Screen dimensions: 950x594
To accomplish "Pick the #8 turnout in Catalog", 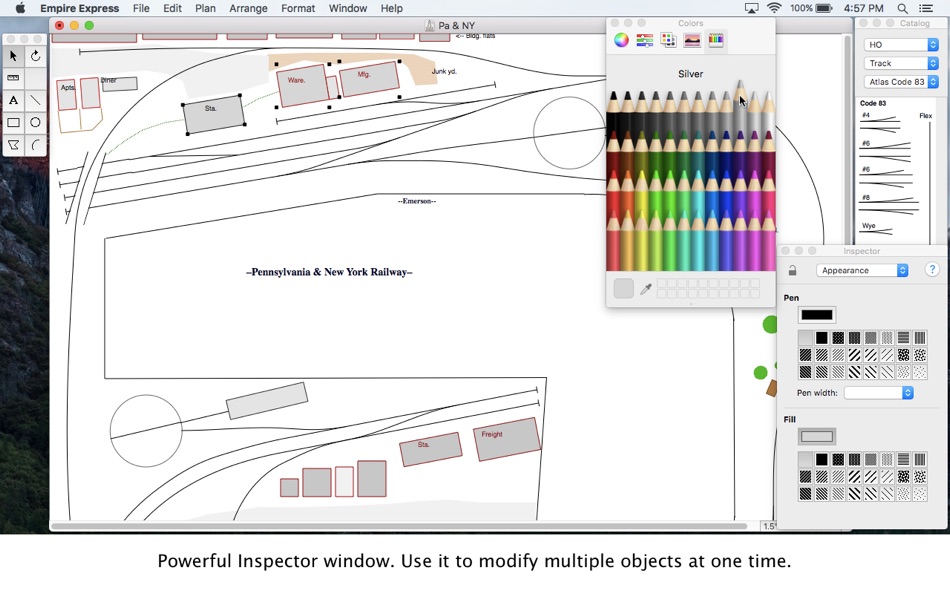I will pyautogui.click(x=889, y=205).
